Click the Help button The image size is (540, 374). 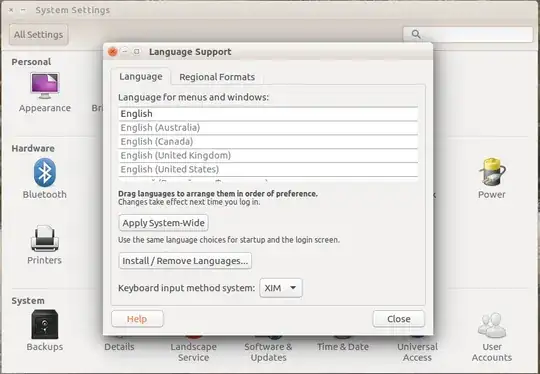tap(137, 319)
